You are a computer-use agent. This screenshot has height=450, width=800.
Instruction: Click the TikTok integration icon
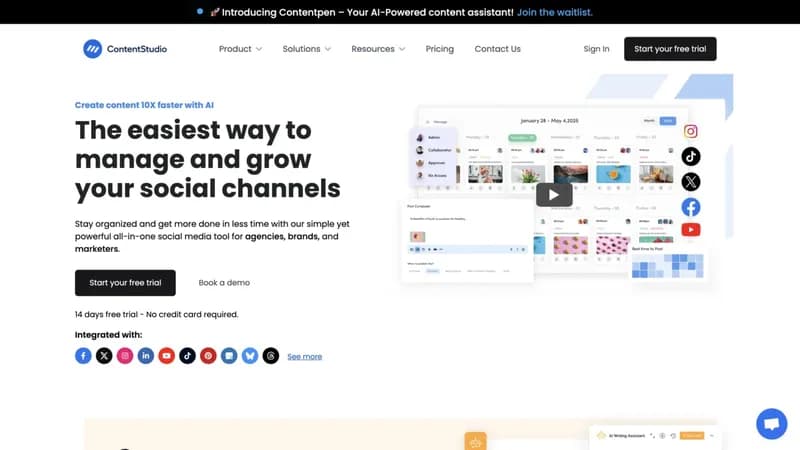pyautogui.click(x=187, y=356)
